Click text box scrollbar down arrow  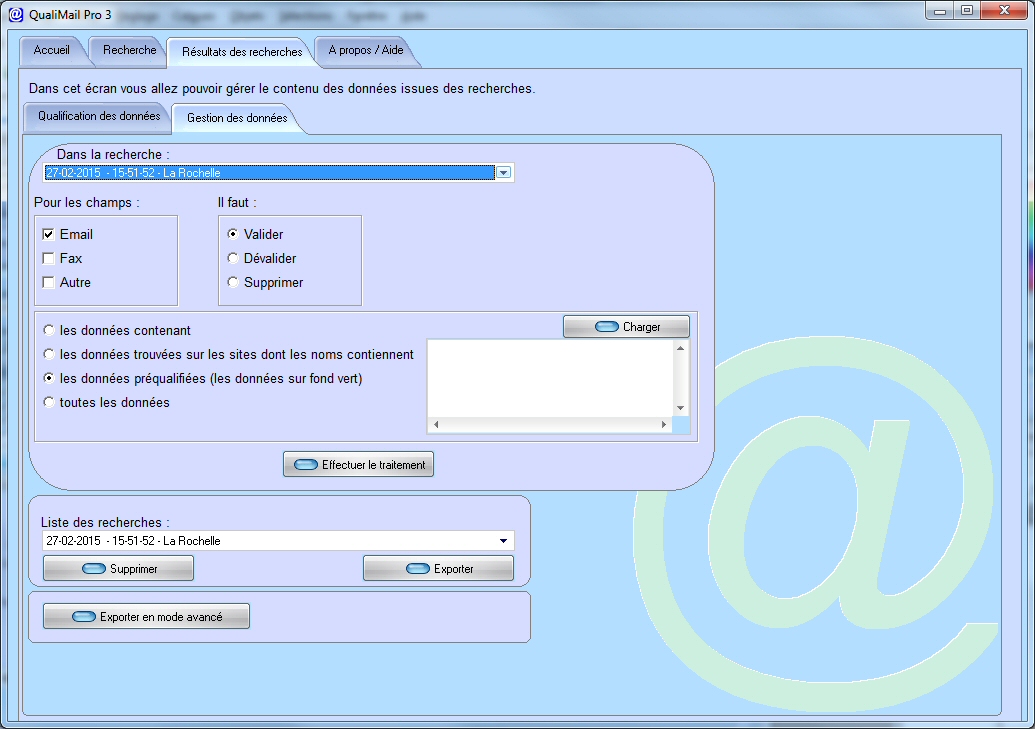click(x=681, y=409)
